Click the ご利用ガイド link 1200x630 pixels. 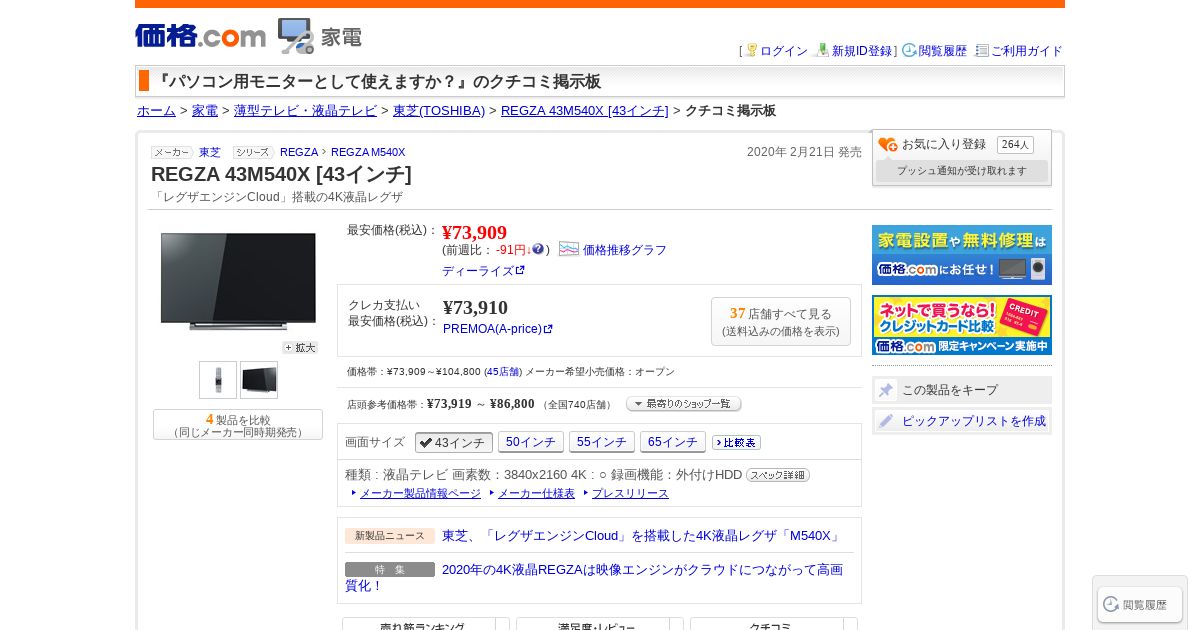[x=1027, y=51]
